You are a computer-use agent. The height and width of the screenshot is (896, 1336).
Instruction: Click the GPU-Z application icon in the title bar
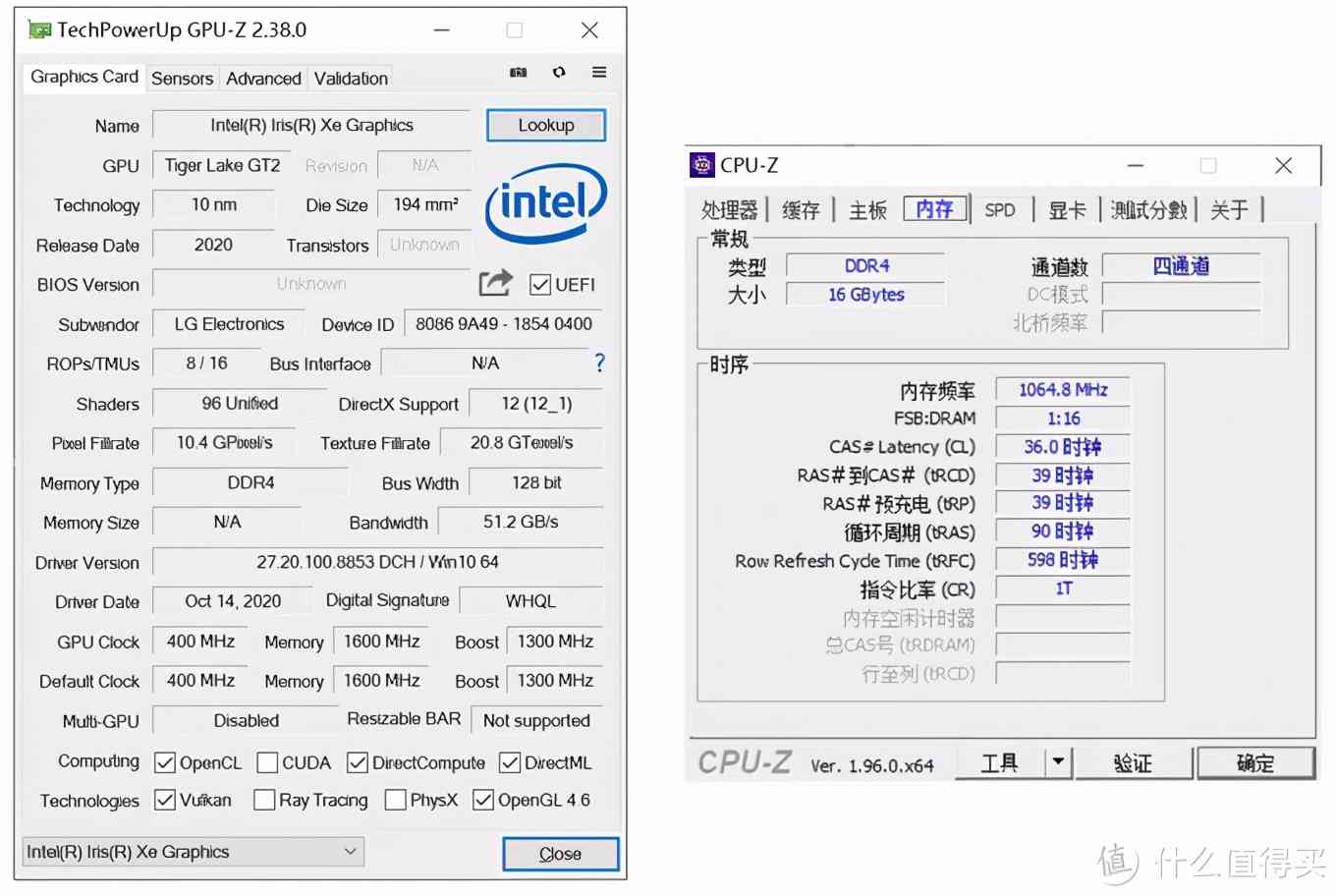39,29
